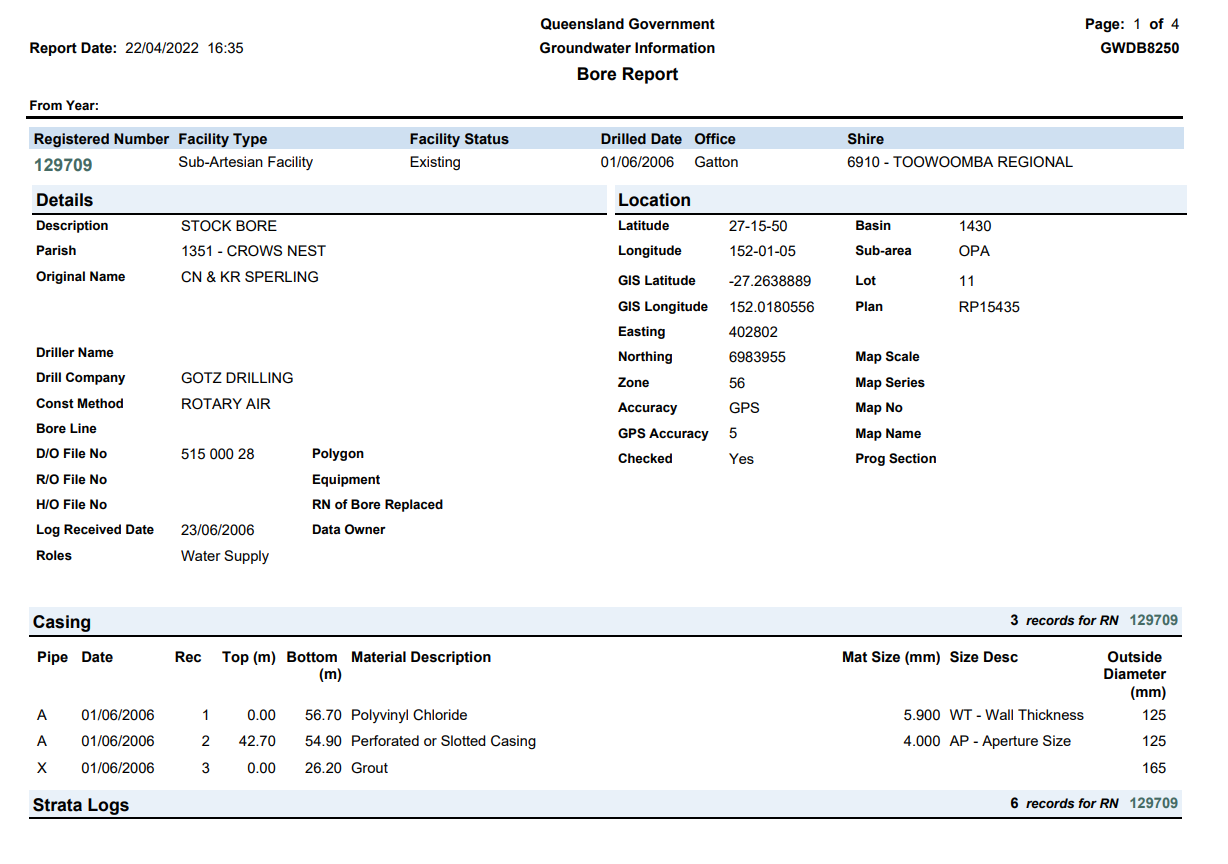The image size is (1228, 864).
Task: Click the Northing value 6983955
Action: point(757,357)
